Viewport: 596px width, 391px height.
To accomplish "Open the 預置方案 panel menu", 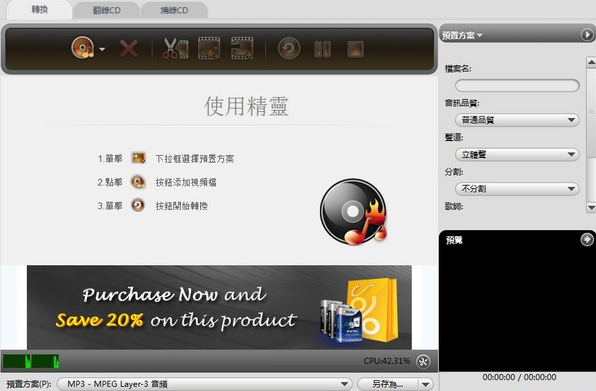I will pos(462,35).
